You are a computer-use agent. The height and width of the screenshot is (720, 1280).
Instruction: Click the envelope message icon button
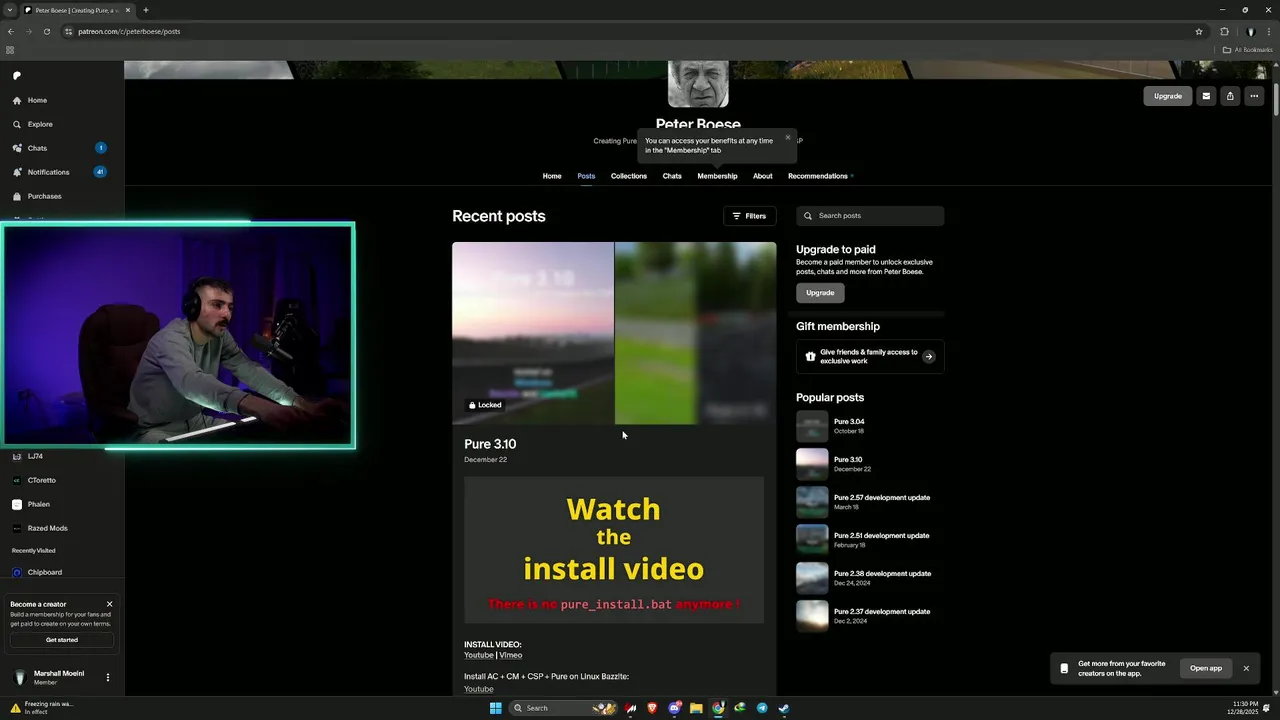coord(1206,96)
